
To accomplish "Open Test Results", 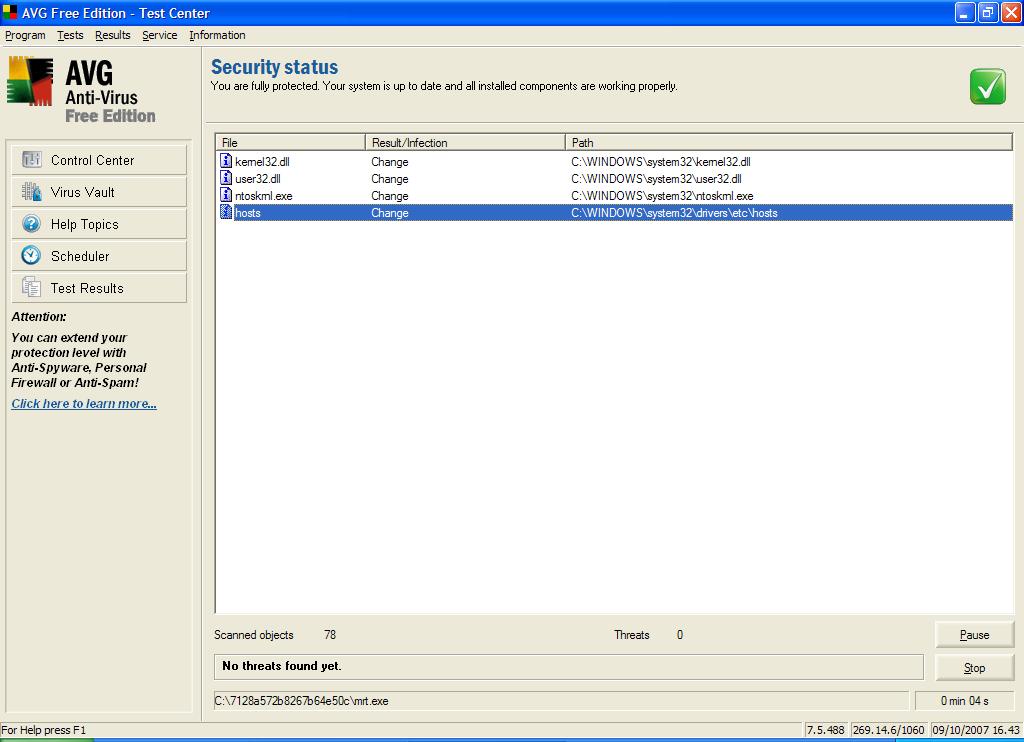I will click(x=99, y=288).
